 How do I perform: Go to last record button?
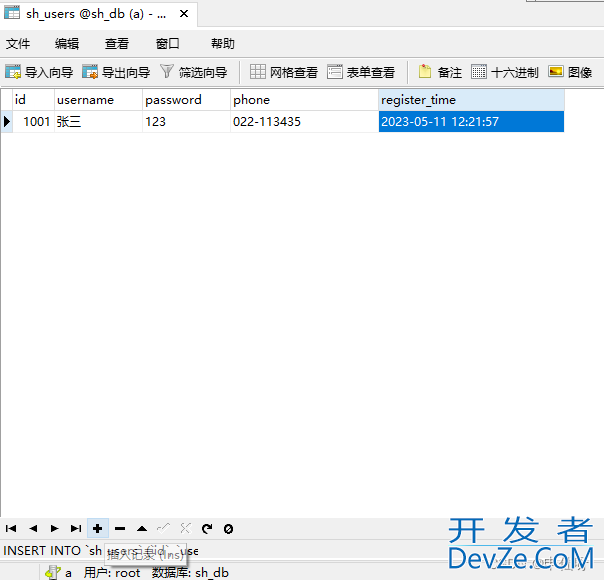click(76, 528)
